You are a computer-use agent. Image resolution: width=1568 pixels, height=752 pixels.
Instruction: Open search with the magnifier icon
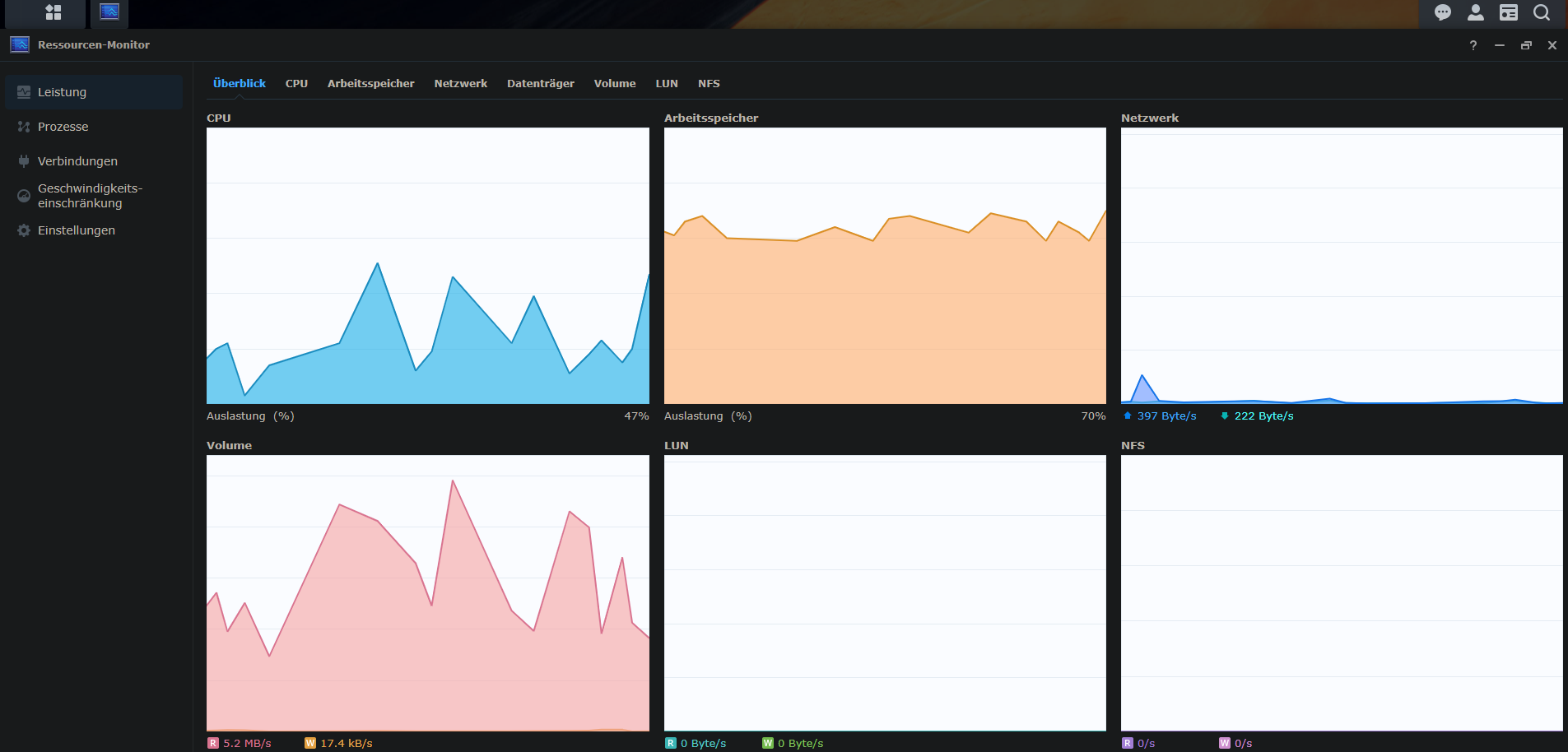pyautogui.click(x=1540, y=13)
